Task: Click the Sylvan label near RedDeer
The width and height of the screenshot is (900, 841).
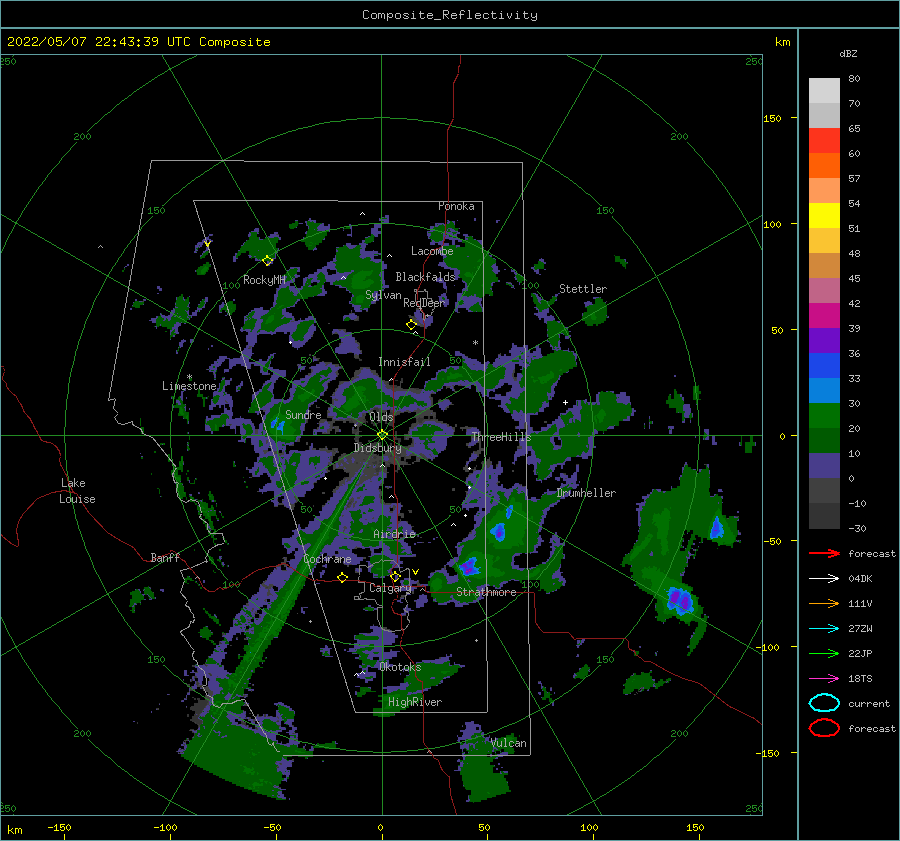Action: point(383,296)
